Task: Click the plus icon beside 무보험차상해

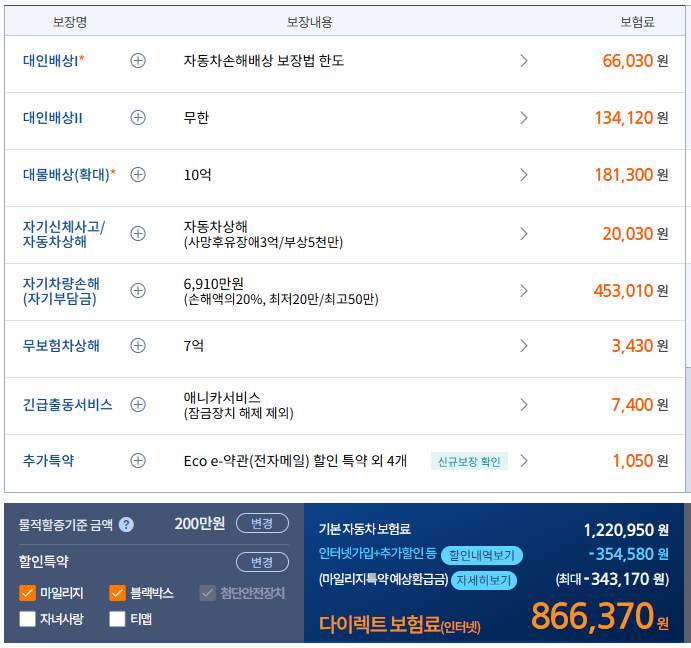Action: click(138, 346)
